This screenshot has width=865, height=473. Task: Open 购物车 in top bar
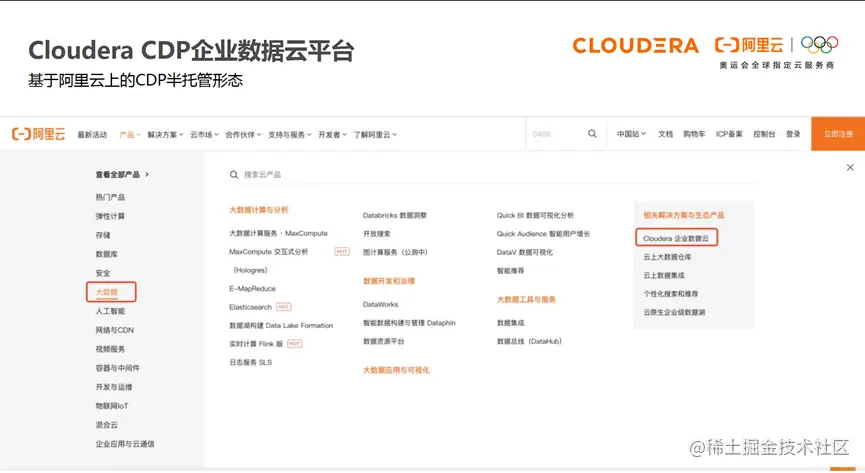pyautogui.click(x=694, y=134)
